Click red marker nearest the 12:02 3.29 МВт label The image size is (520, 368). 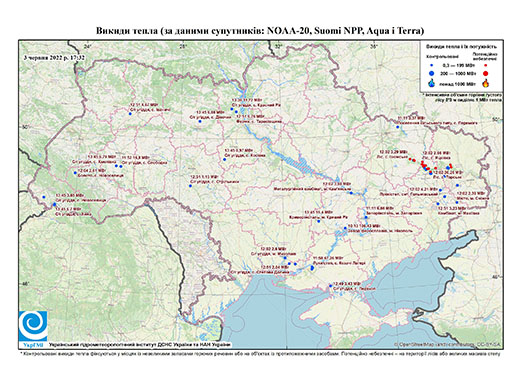tap(410, 159)
